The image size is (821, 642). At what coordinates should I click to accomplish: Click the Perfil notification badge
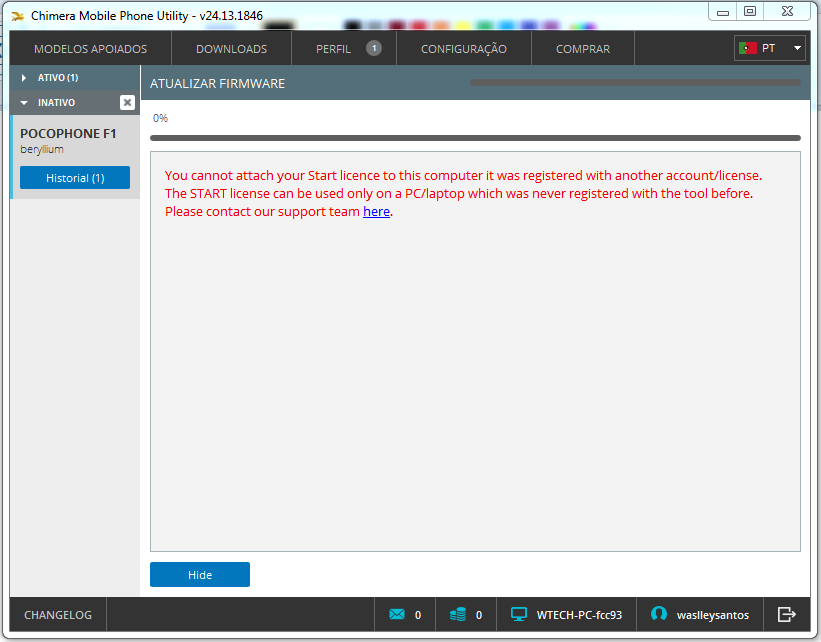pos(374,48)
